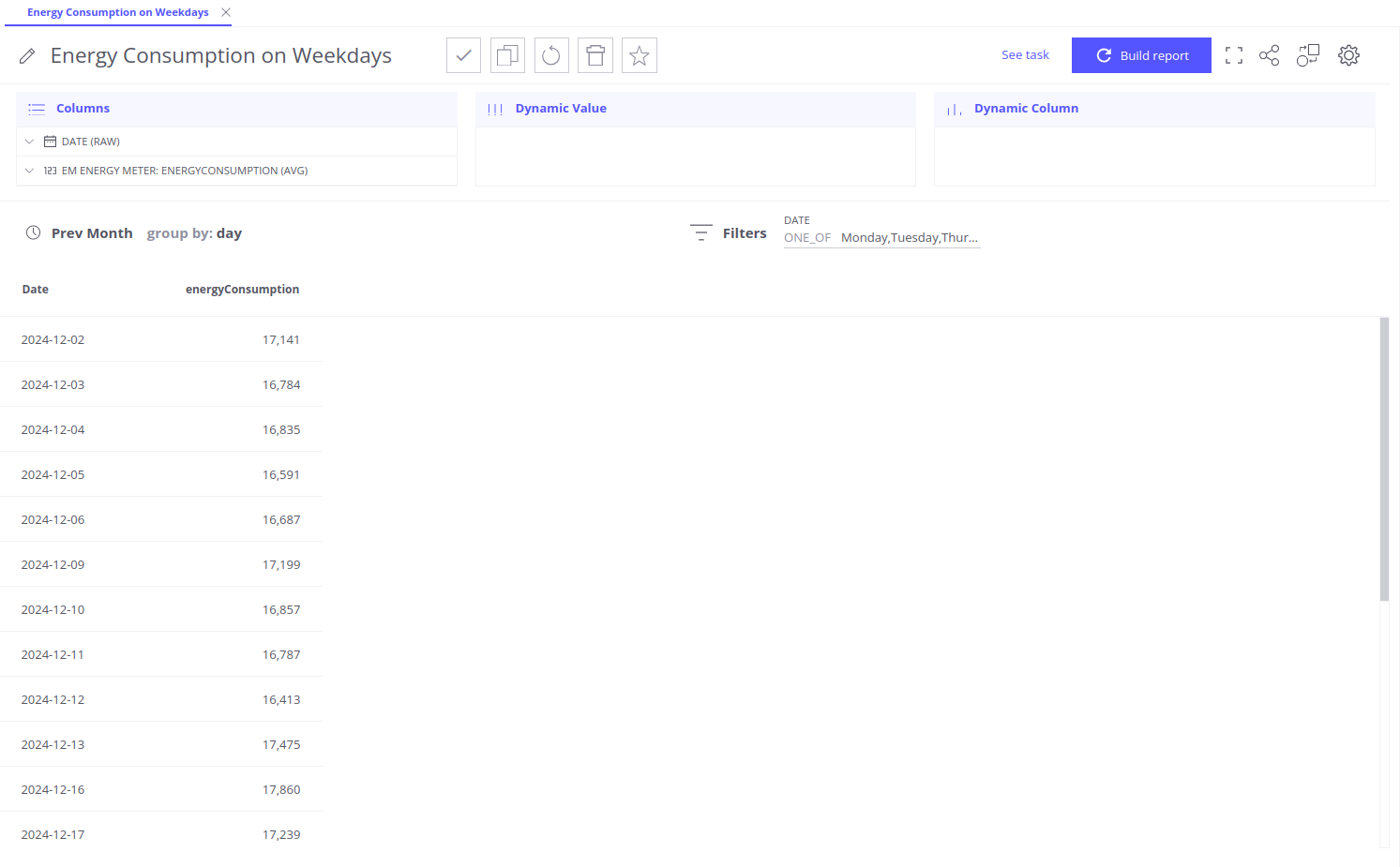Click the share icon

point(1269,55)
